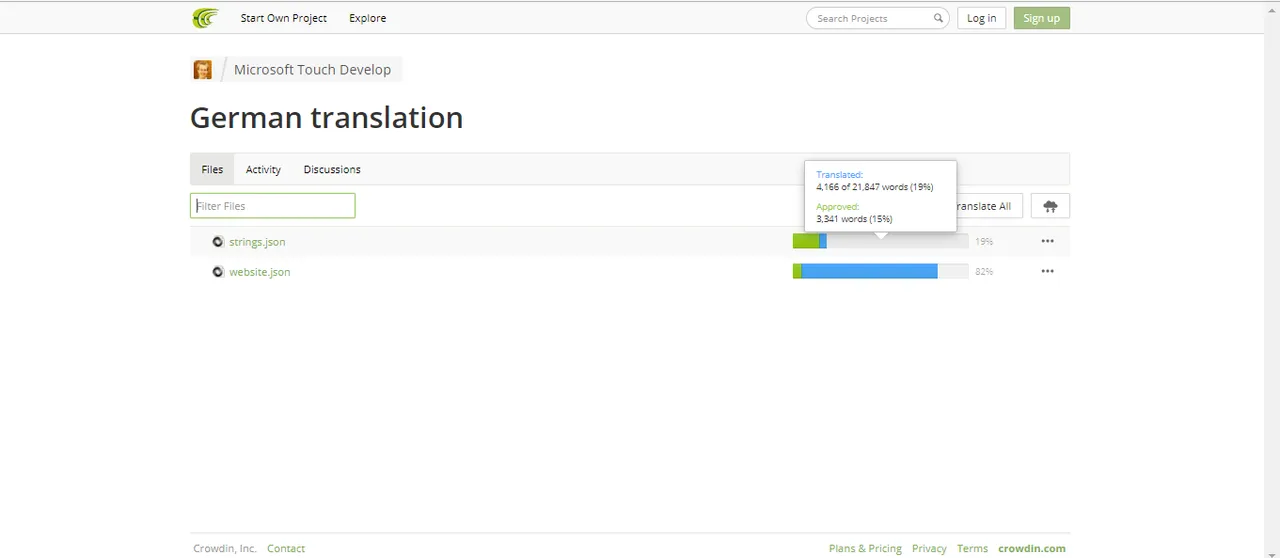
Task: Click the Crowdin logo icon
Action: click(x=205, y=18)
